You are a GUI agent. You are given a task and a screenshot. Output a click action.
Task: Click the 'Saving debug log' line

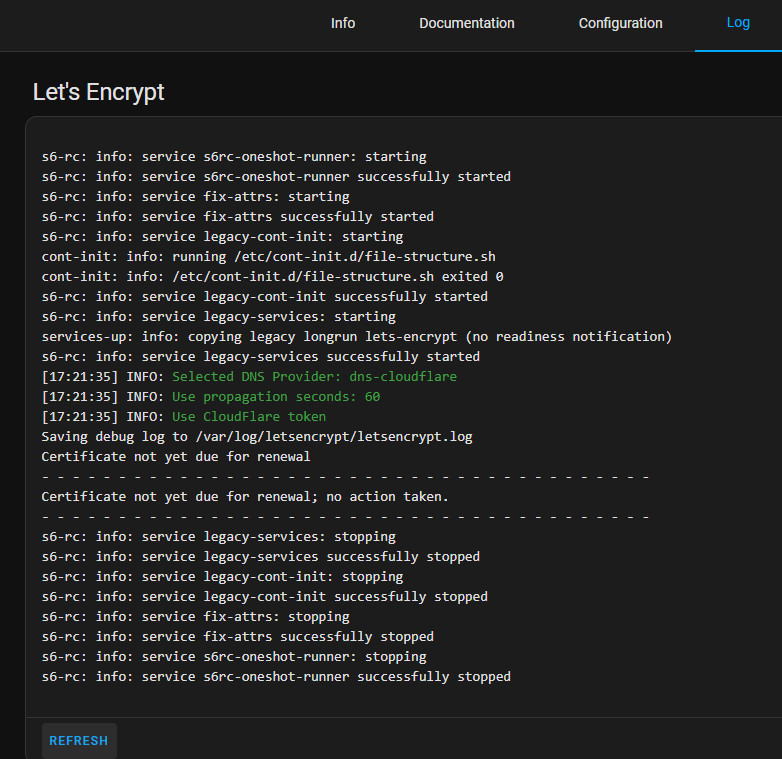(256, 437)
